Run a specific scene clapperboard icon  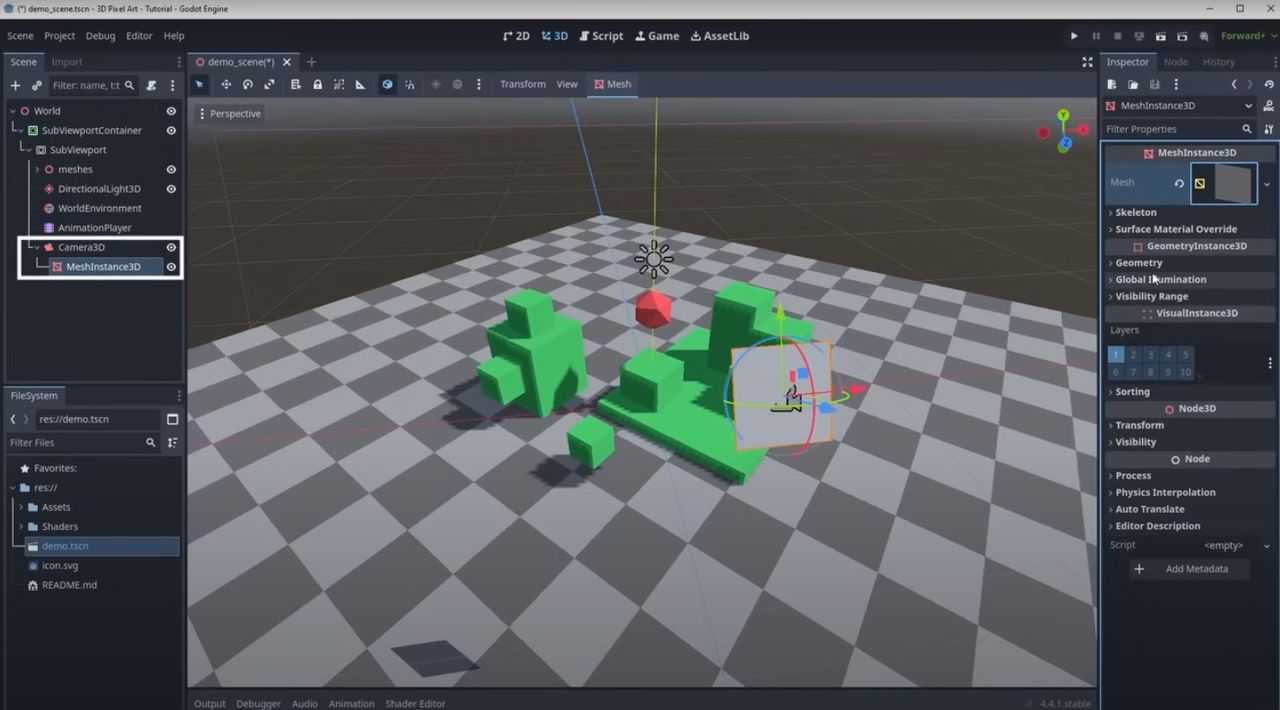point(1182,36)
